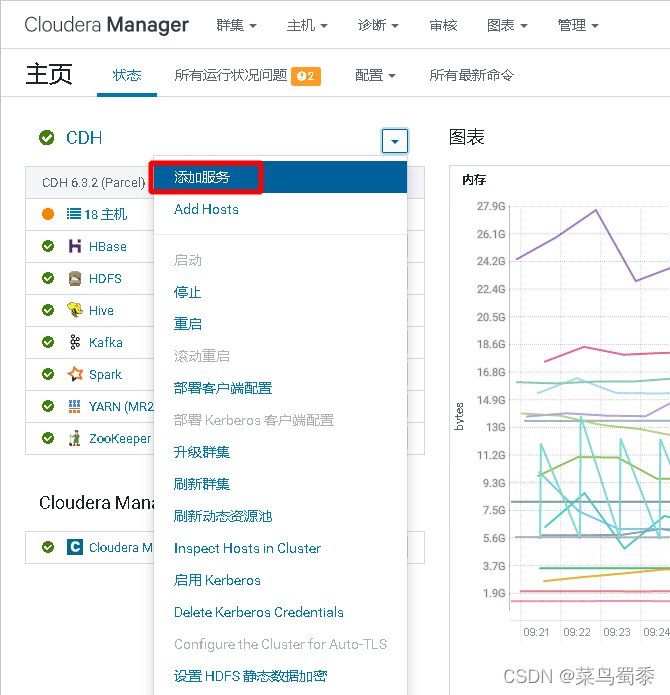This screenshot has width=670, height=695.
Task: Click the Cloudera Management Service C icon
Action: (75, 547)
